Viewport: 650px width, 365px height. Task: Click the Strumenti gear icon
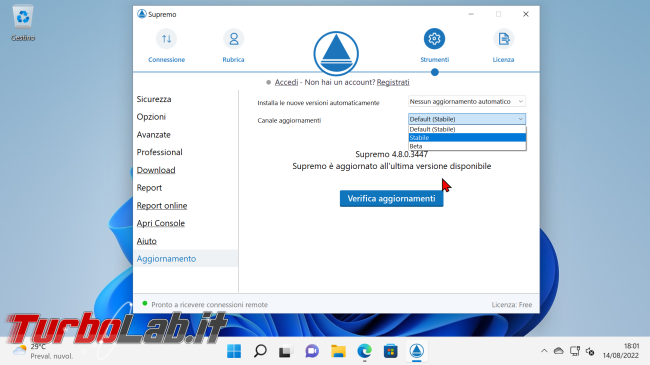(434, 39)
